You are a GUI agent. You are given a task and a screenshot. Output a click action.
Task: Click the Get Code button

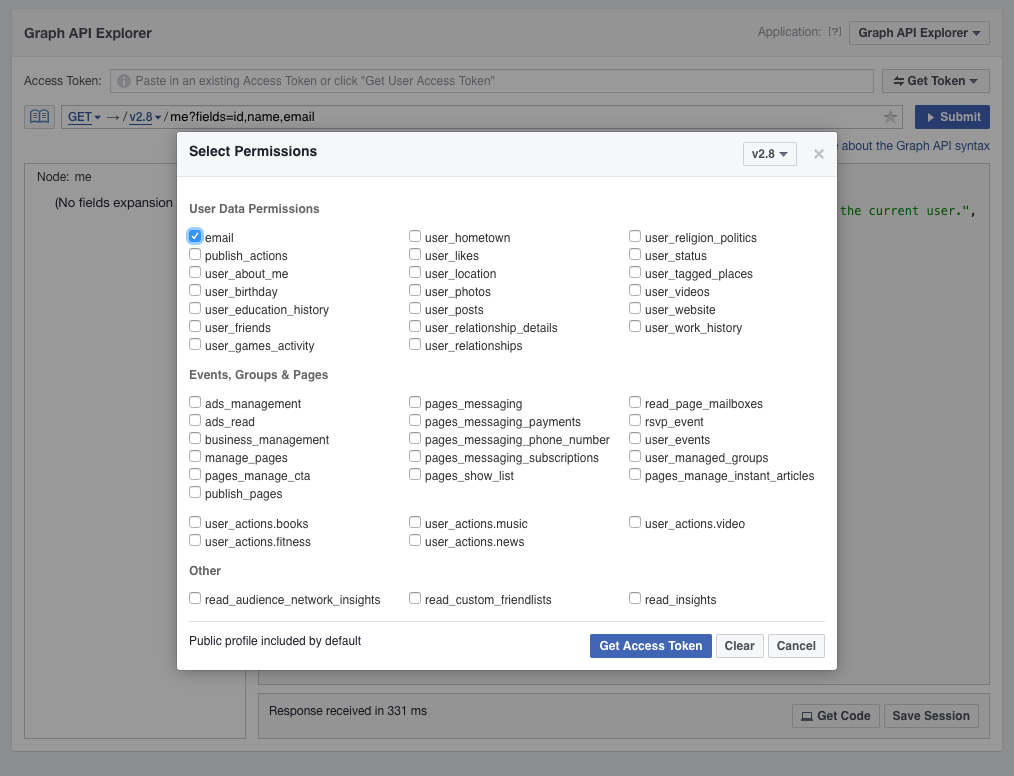click(x=836, y=716)
